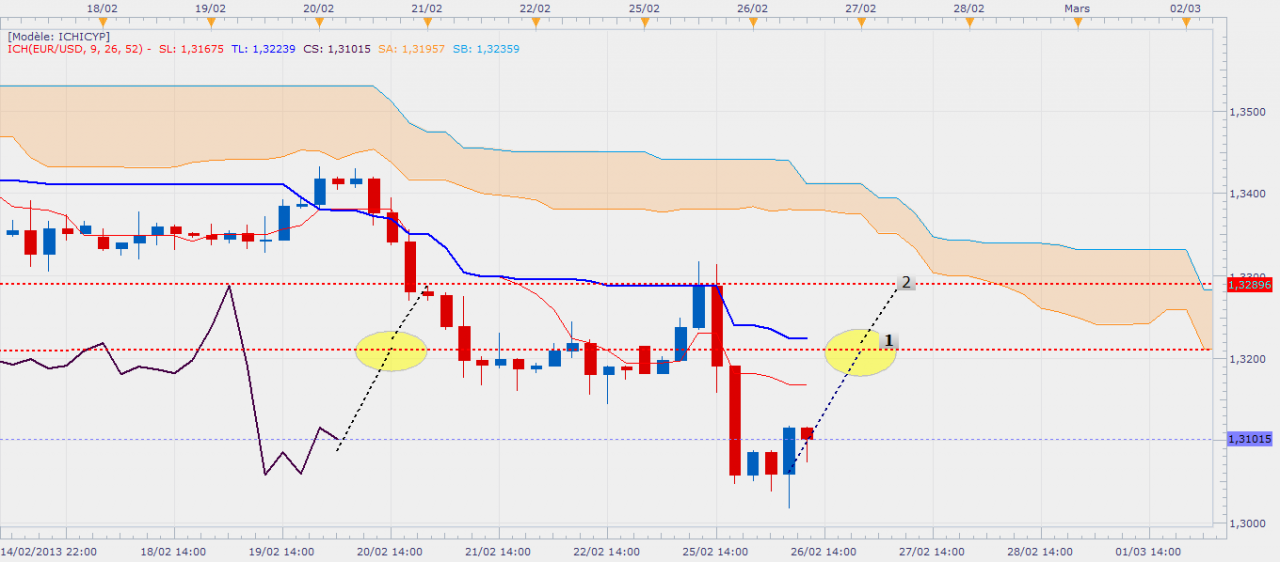This screenshot has height=562, width=1280.
Task: Click the red 1,32896 price tag
Action: (x=1249, y=285)
